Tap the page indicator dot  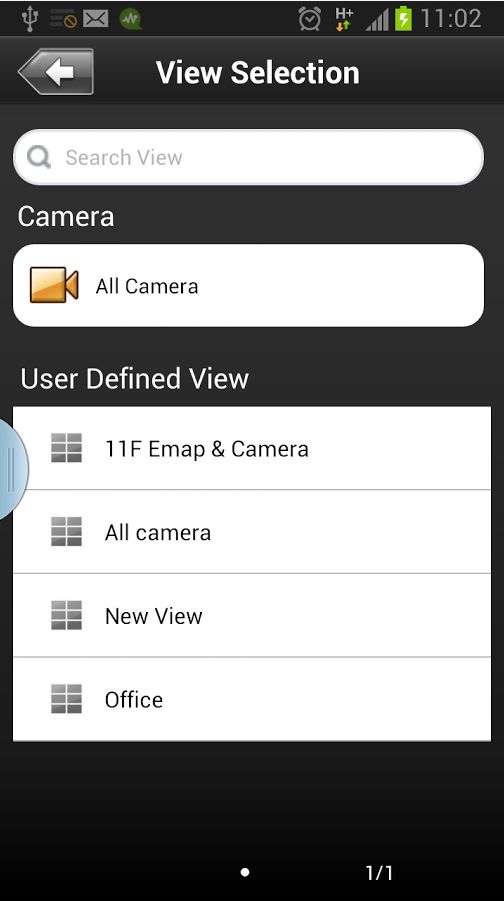245,872
